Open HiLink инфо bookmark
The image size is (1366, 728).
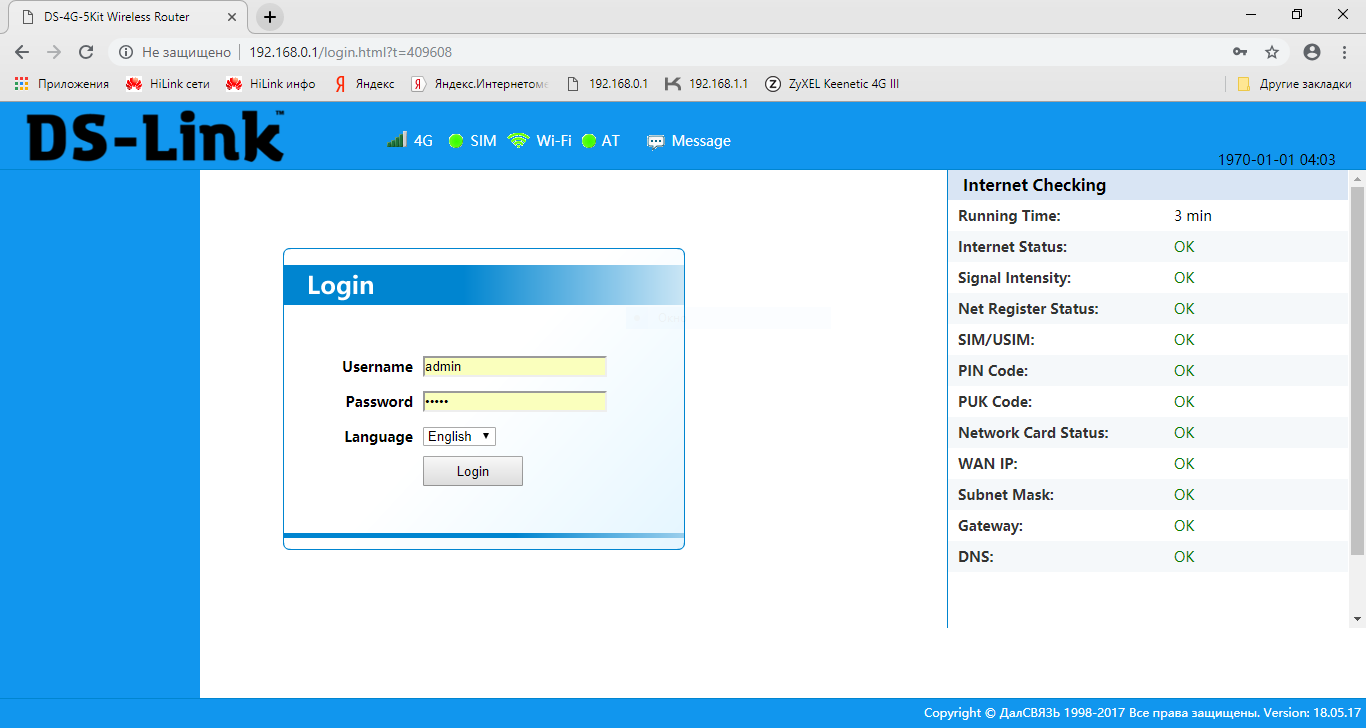[x=271, y=84]
